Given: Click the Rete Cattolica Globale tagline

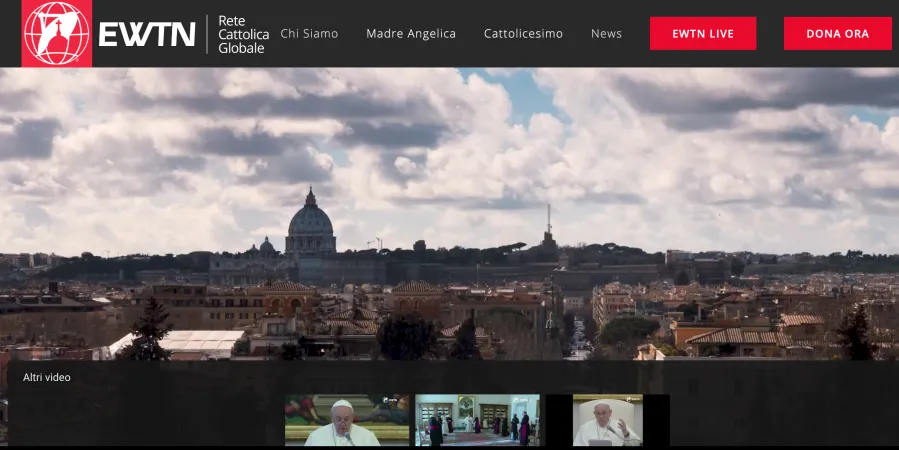Looking at the screenshot, I should pyautogui.click(x=244, y=34).
